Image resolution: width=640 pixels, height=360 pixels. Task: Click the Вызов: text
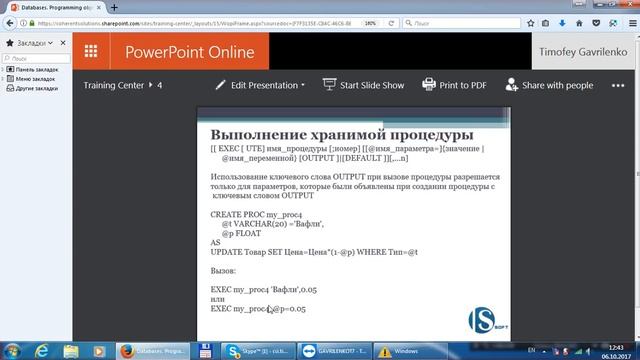(x=223, y=271)
